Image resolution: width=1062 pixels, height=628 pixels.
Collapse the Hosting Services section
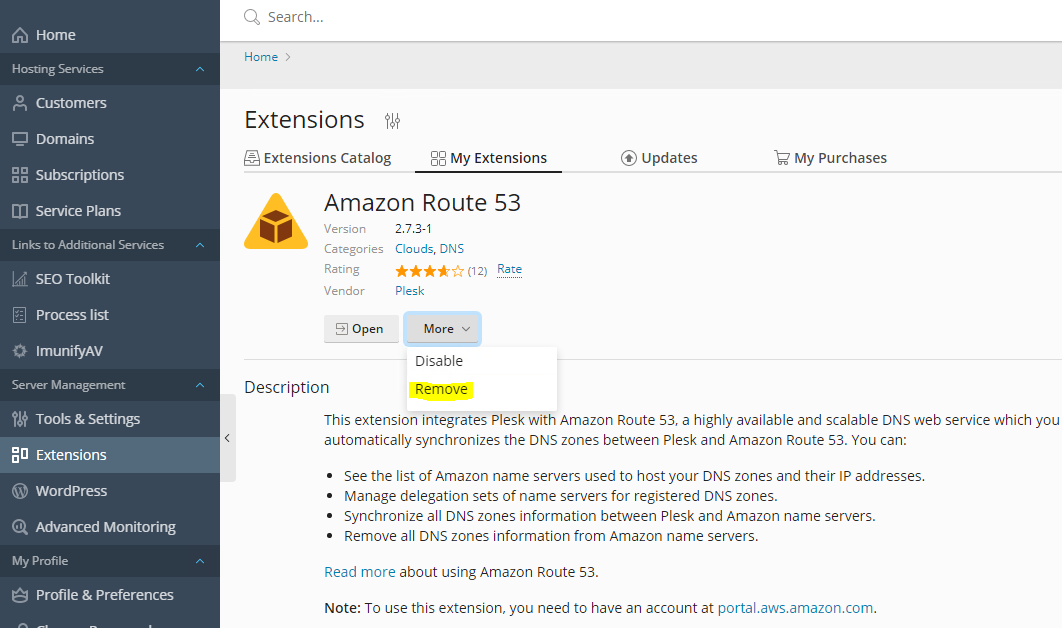[x=200, y=69]
